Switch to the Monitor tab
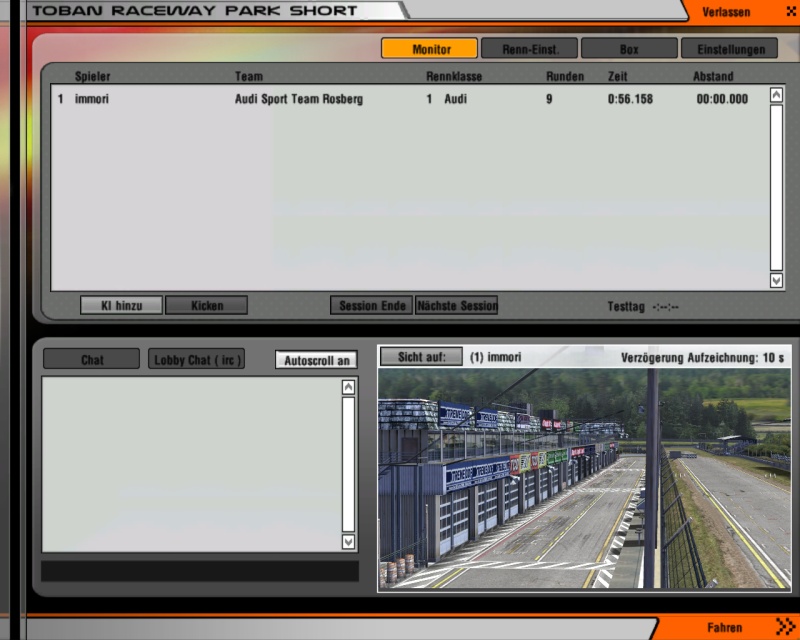 coord(431,48)
